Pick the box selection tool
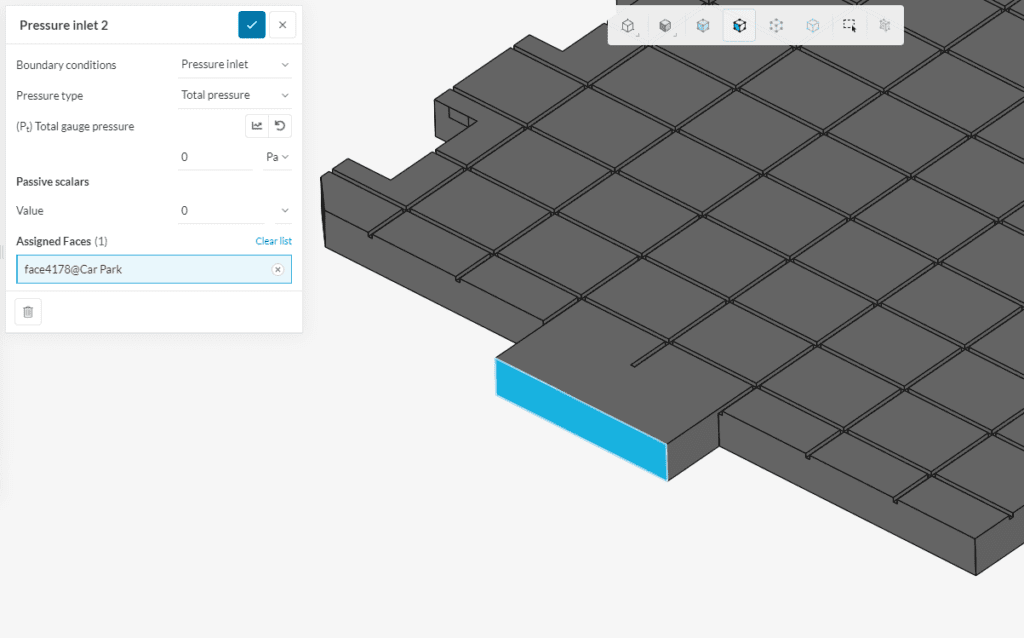The height and width of the screenshot is (638, 1024). coord(849,25)
